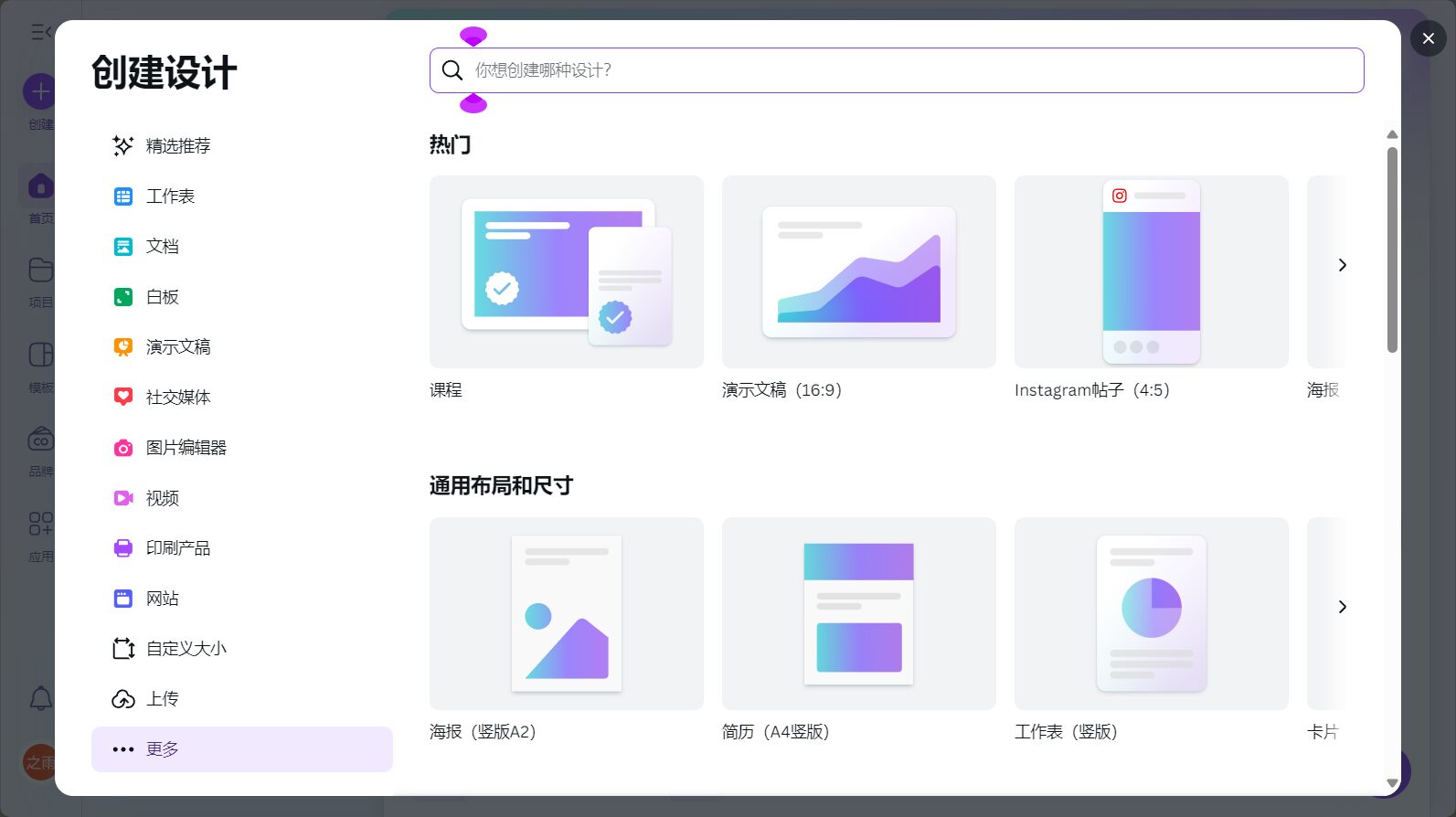Open the 更多 category
Screen dimensions: 1456x817
pyautogui.click(x=242, y=749)
